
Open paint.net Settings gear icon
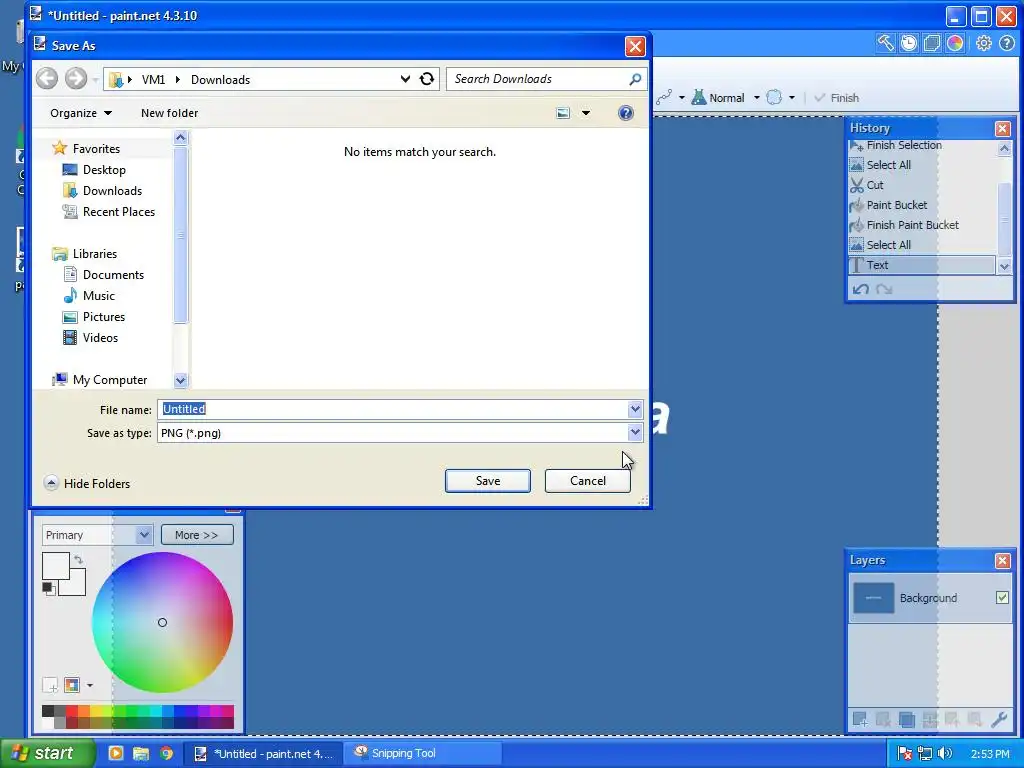tap(984, 43)
